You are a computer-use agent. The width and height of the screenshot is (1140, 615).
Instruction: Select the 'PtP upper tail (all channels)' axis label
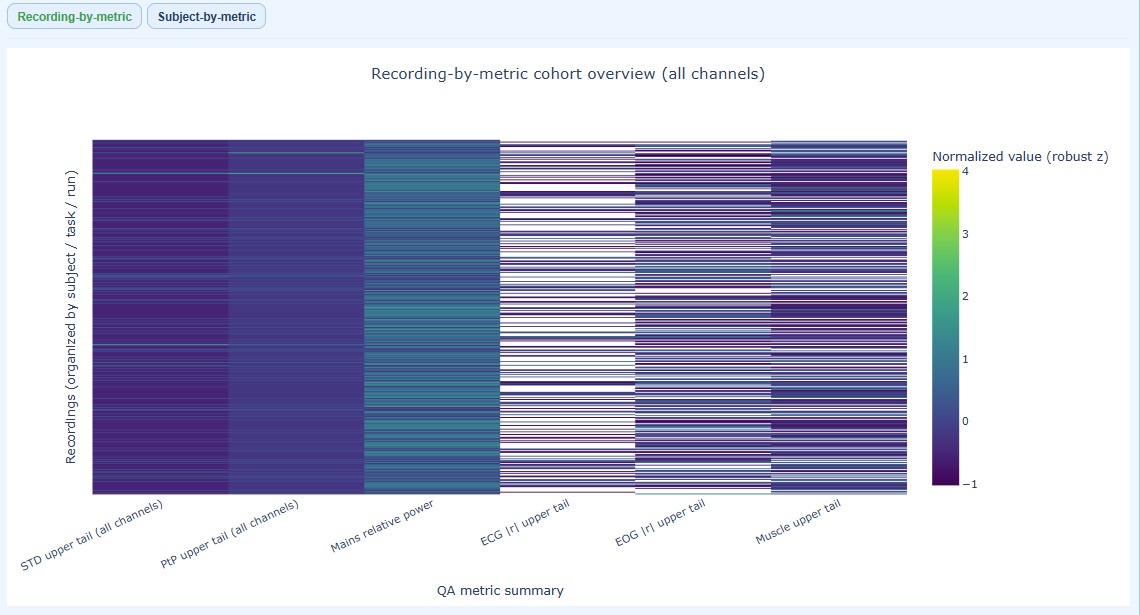[x=231, y=535]
